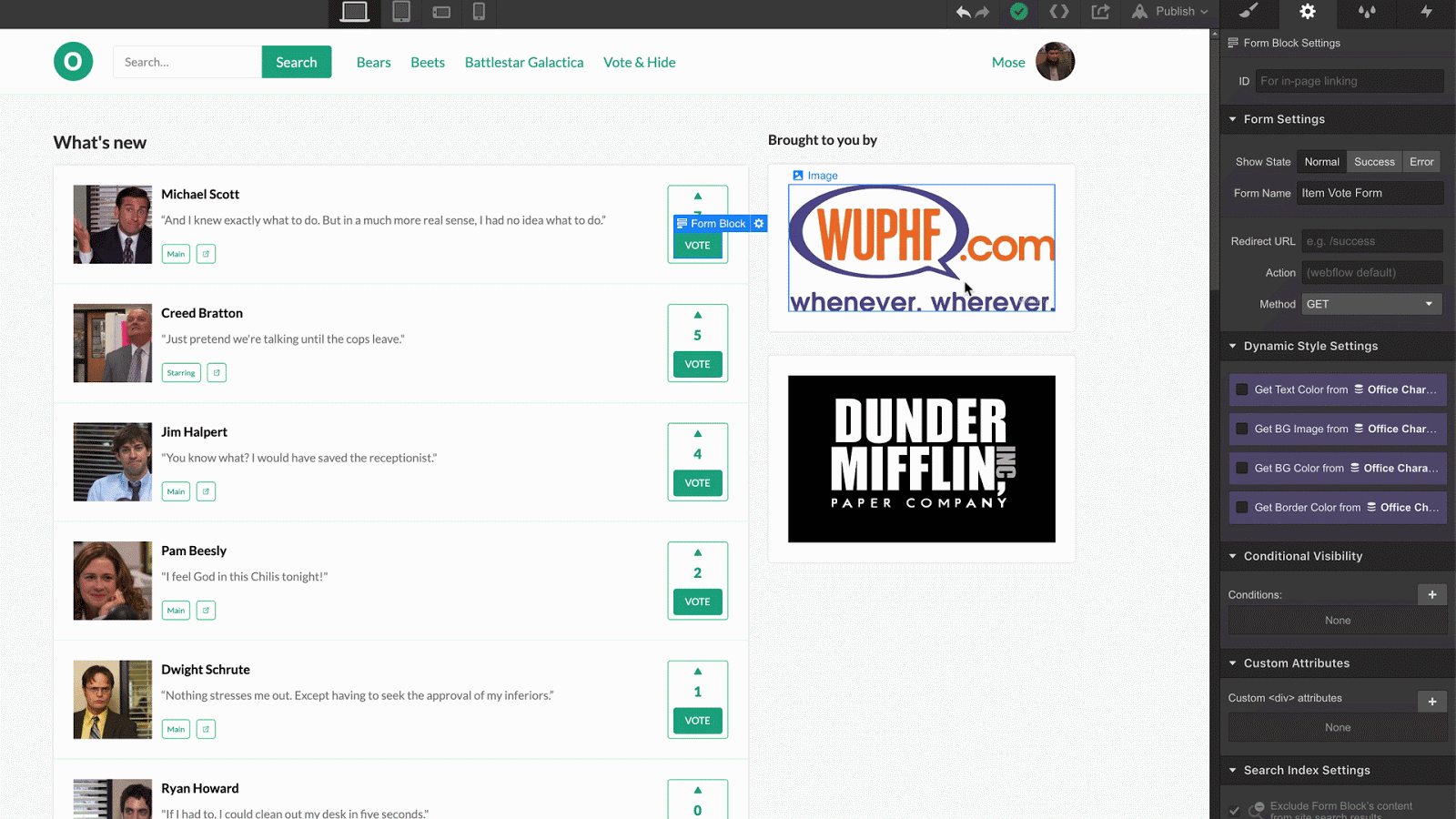This screenshot has height=819, width=1456.
Task: Enable Get BG Image from checkbox
Action: click(x=1241, y=429)
